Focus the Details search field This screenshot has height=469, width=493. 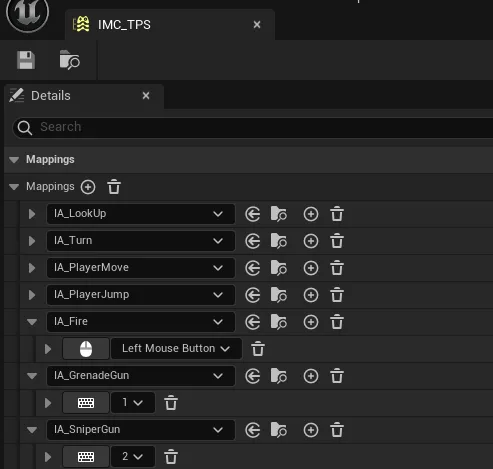(252, 127)
